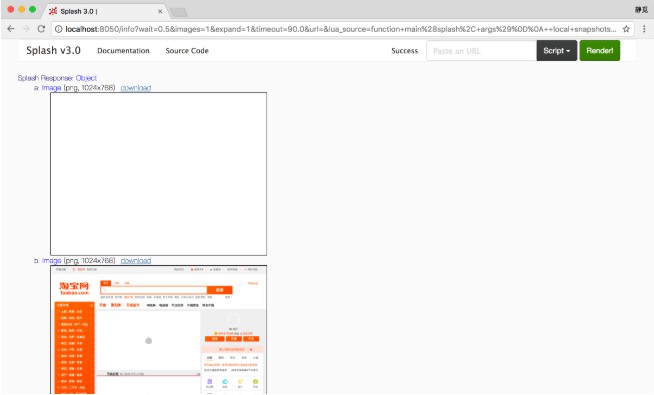Image resolution: width=654 pixels, height=395 pixels.
Task: Click the green Render! button
Action: (x=599, y=50)
